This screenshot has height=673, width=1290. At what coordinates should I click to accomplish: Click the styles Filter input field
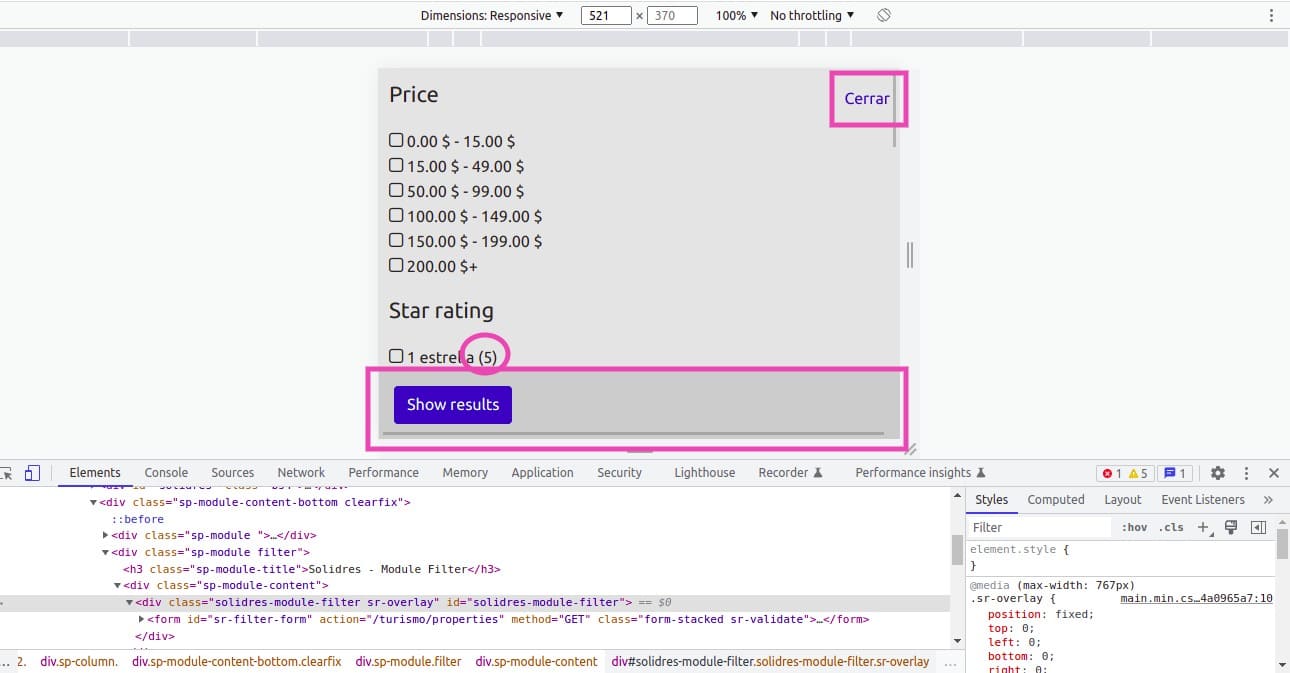[x=1040, y=527]
